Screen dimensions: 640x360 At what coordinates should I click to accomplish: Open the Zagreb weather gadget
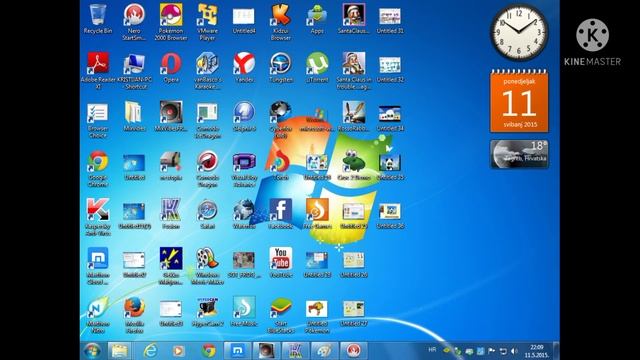pyautogui.click(x=519, y=154)
